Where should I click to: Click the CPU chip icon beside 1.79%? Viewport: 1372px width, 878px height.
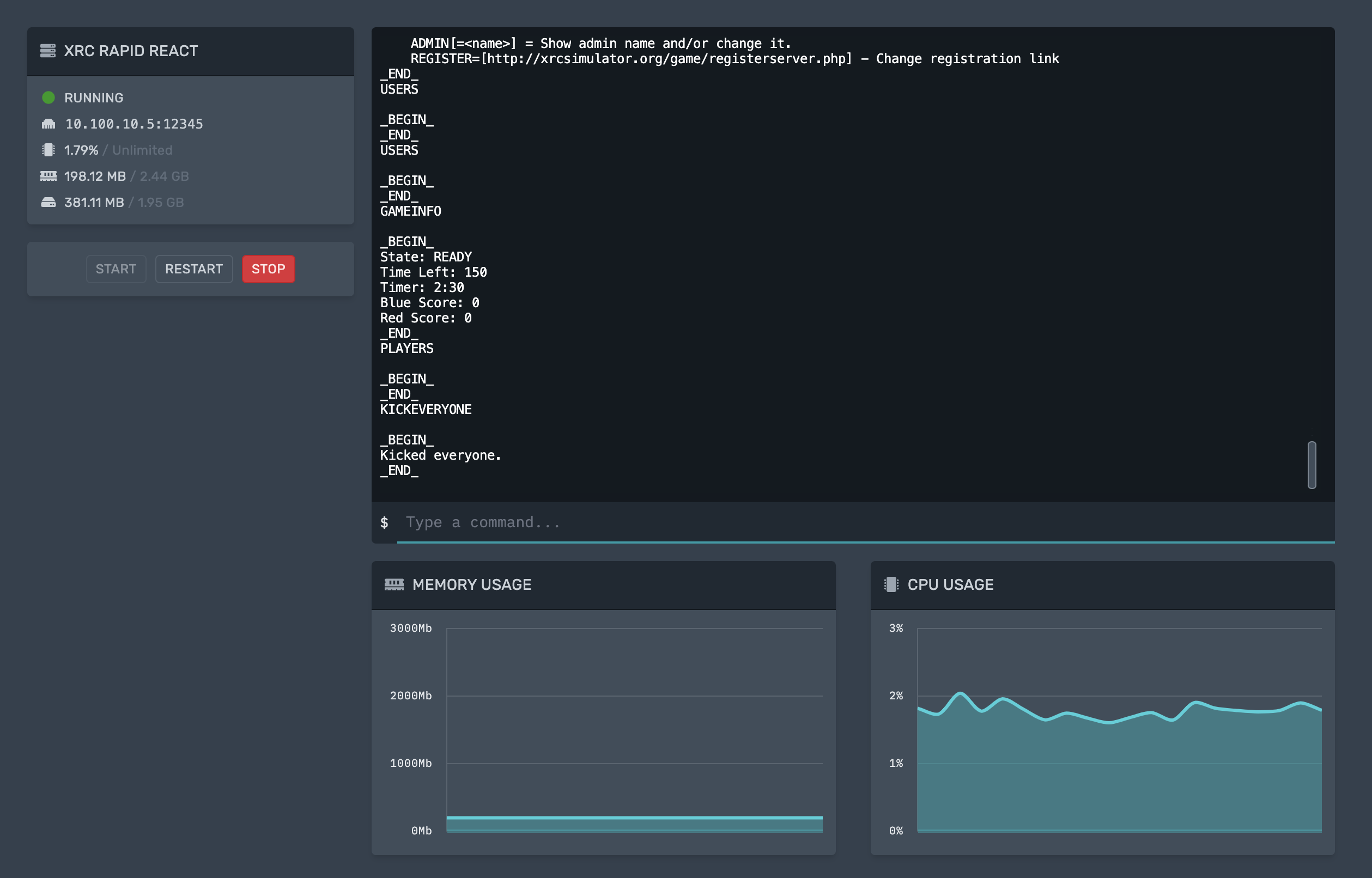tap(48, 150)
